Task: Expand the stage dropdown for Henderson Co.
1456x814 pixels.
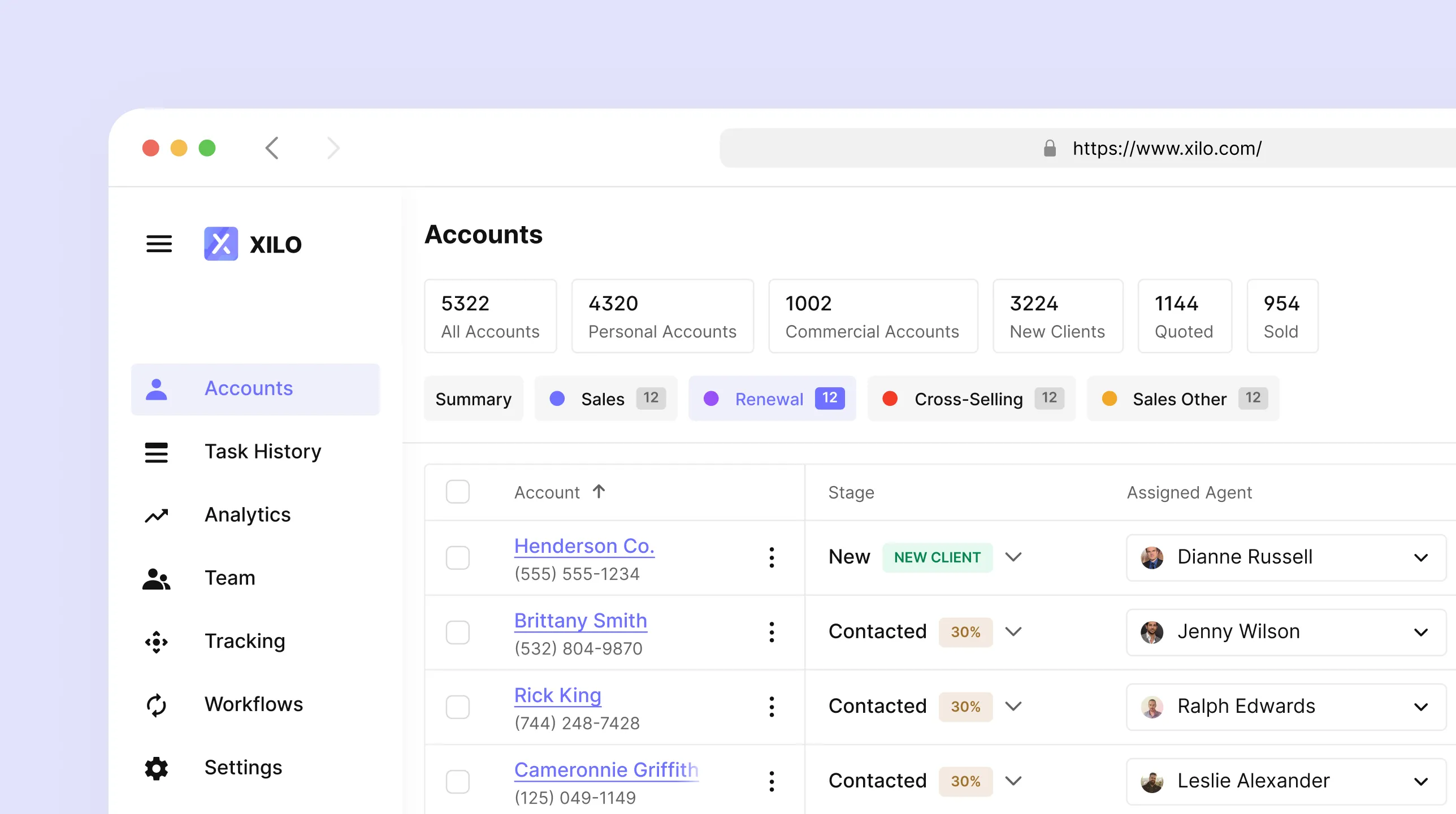Action: (x=1013, y=557)
